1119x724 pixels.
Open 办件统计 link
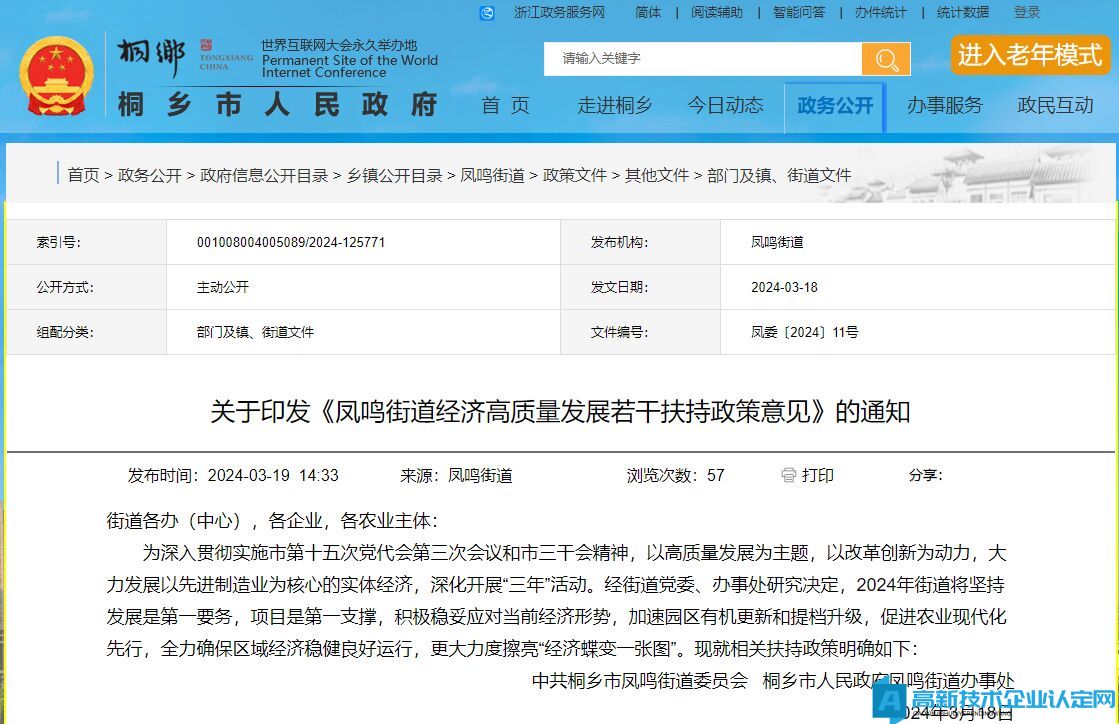pyautogui.click(x=881, y=12)
